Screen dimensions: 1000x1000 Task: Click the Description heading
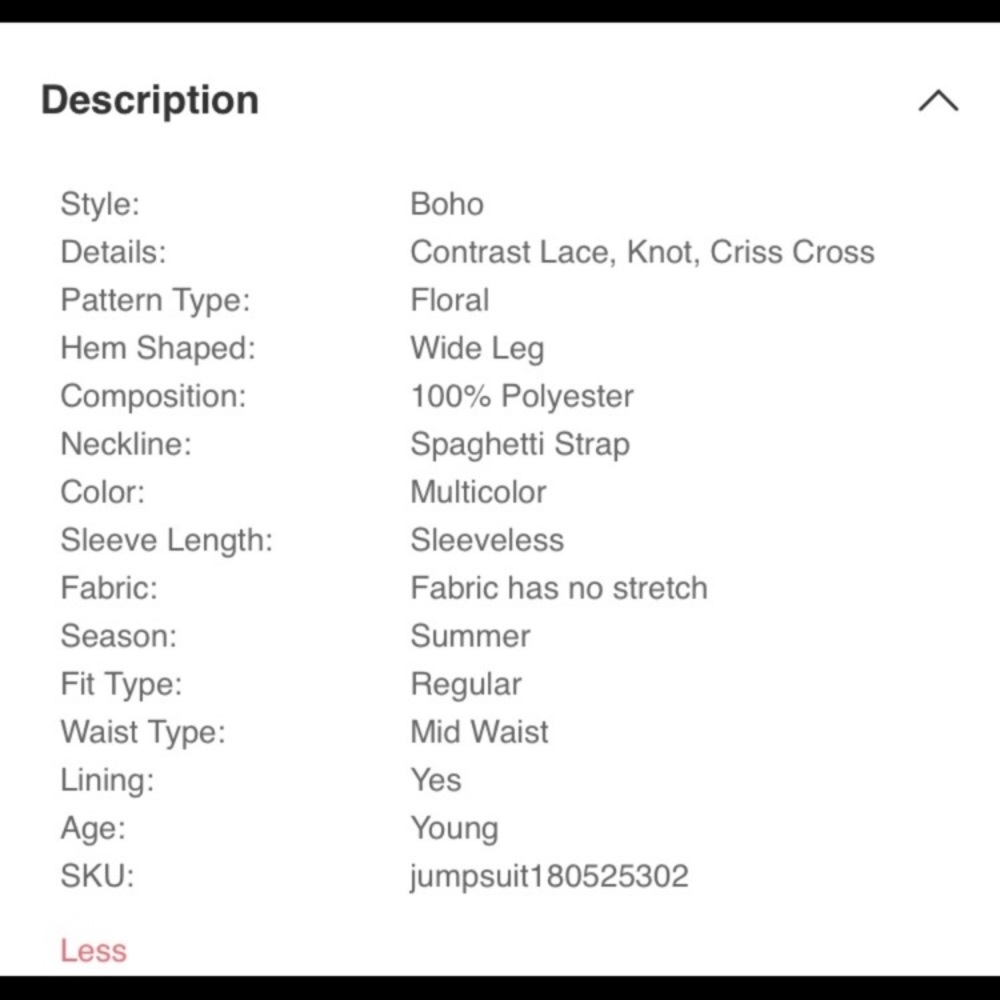[150, 100]
